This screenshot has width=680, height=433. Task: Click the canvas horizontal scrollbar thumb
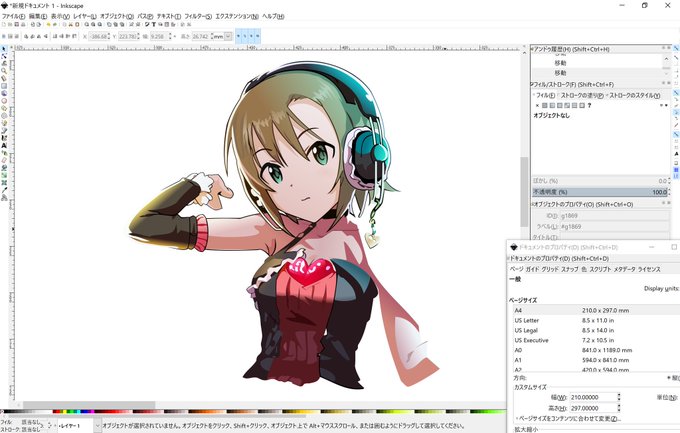coord(89,405)
